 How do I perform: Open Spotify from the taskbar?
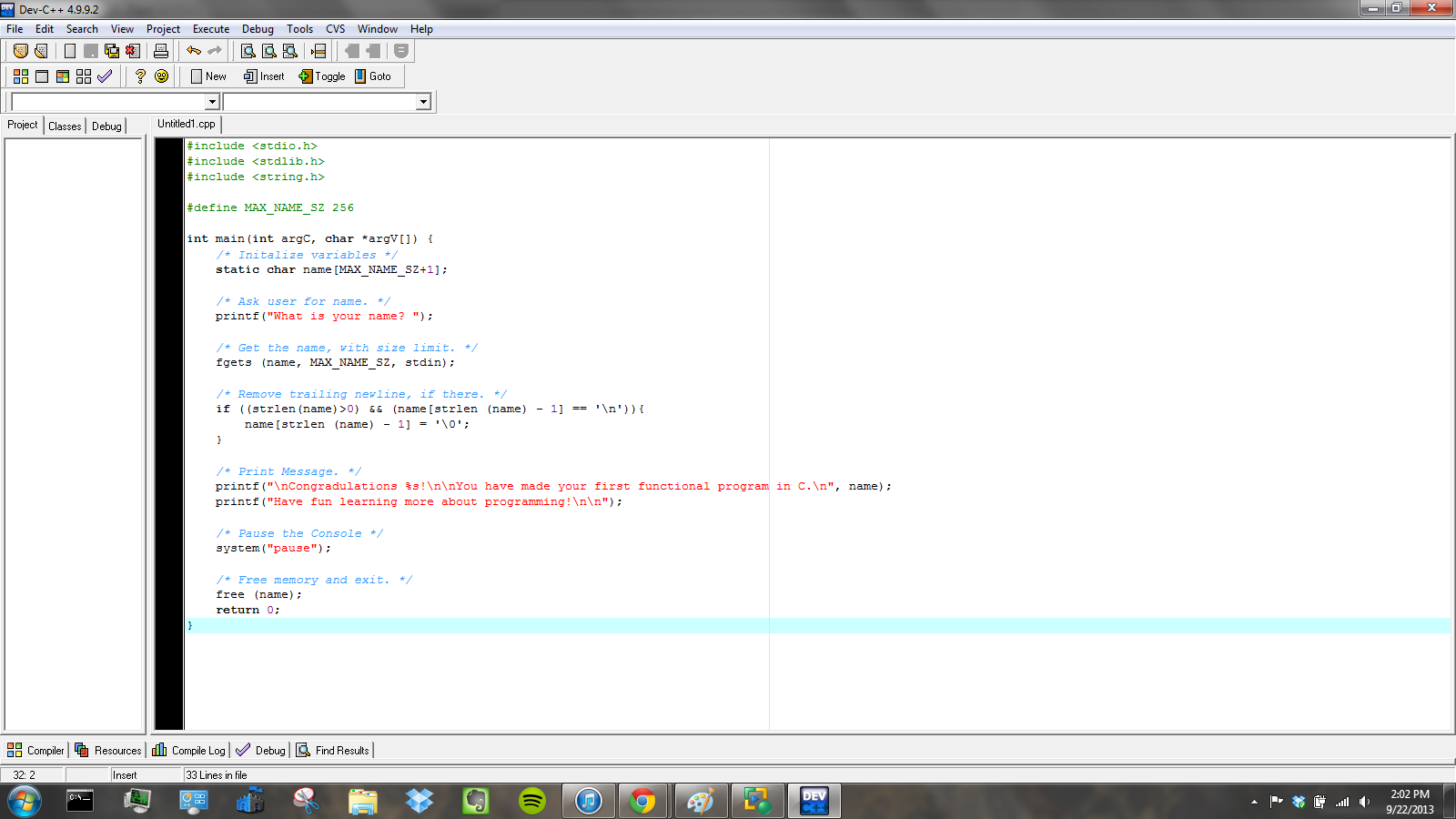tap(531, 801)
